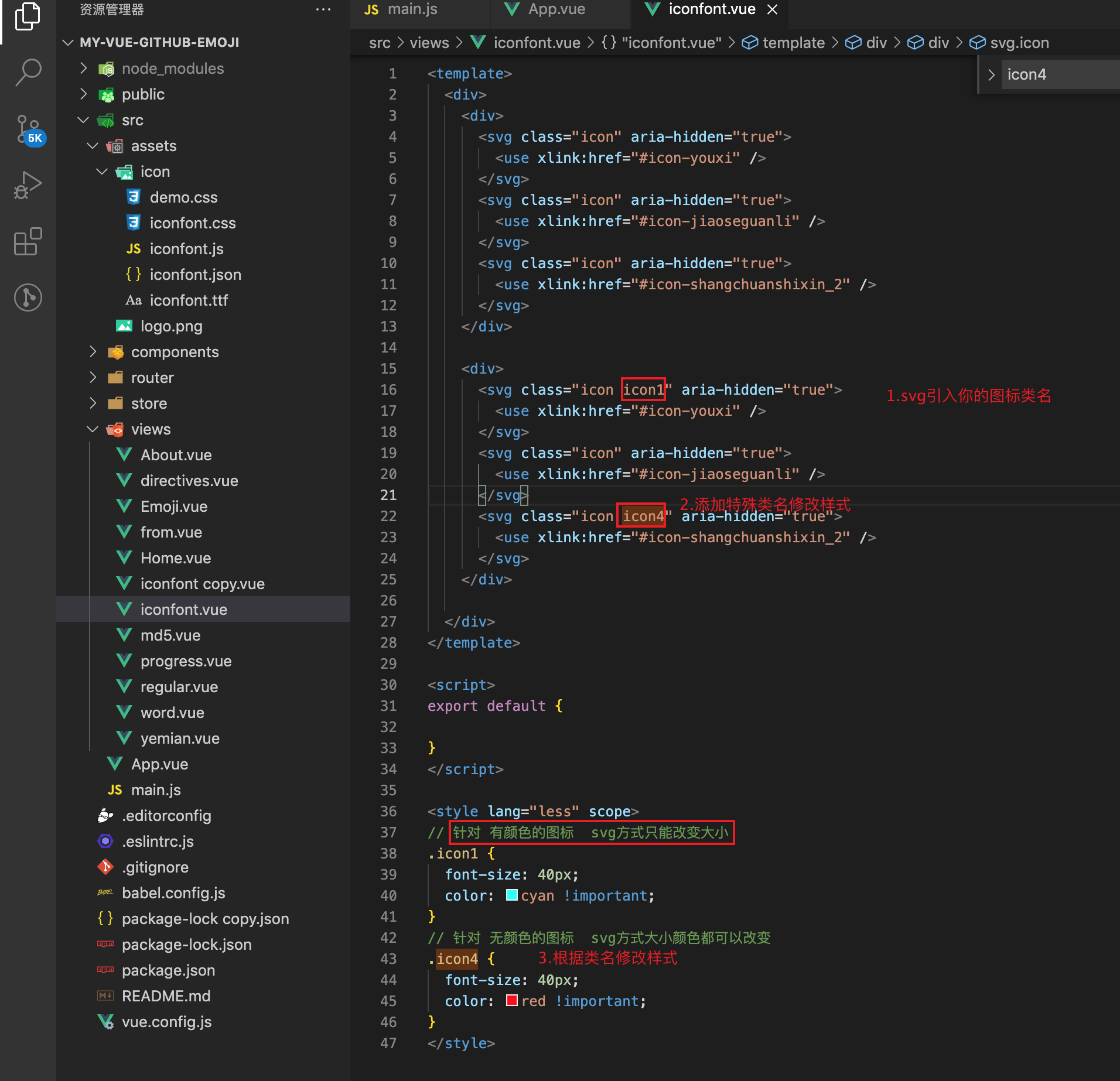Image resolution: width=1120 pixels, height=1081 pixels.
Task: Open the Run and Debug view
Action: pyautogui.click(x=28, y=185)
